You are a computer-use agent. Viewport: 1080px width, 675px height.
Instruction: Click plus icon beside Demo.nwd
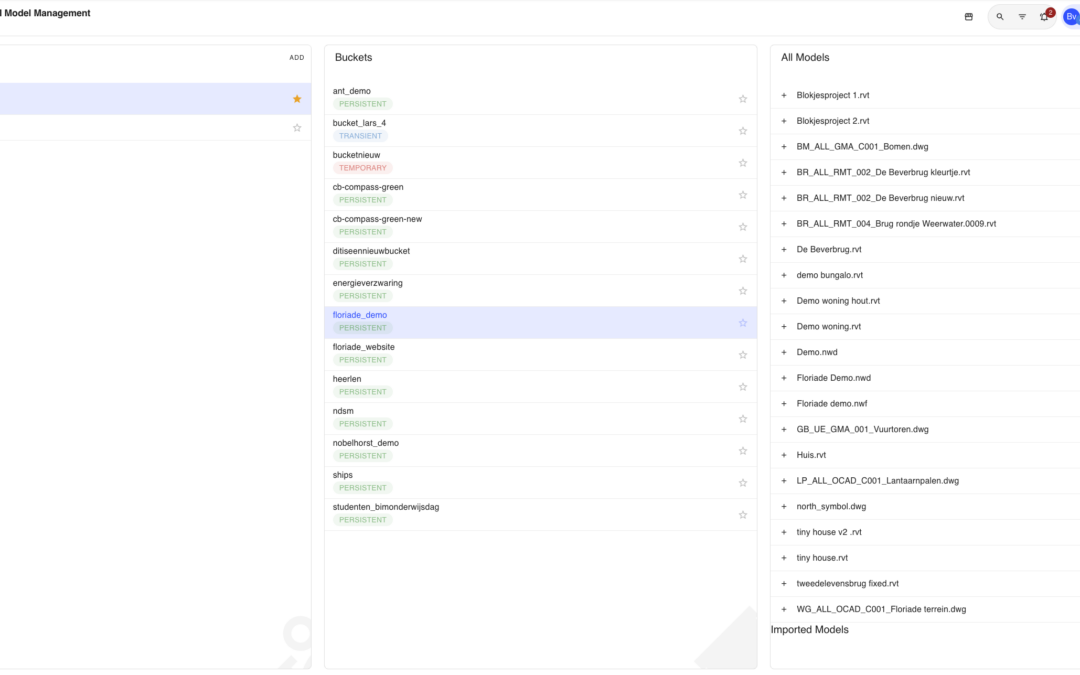(x=784, y=353)
